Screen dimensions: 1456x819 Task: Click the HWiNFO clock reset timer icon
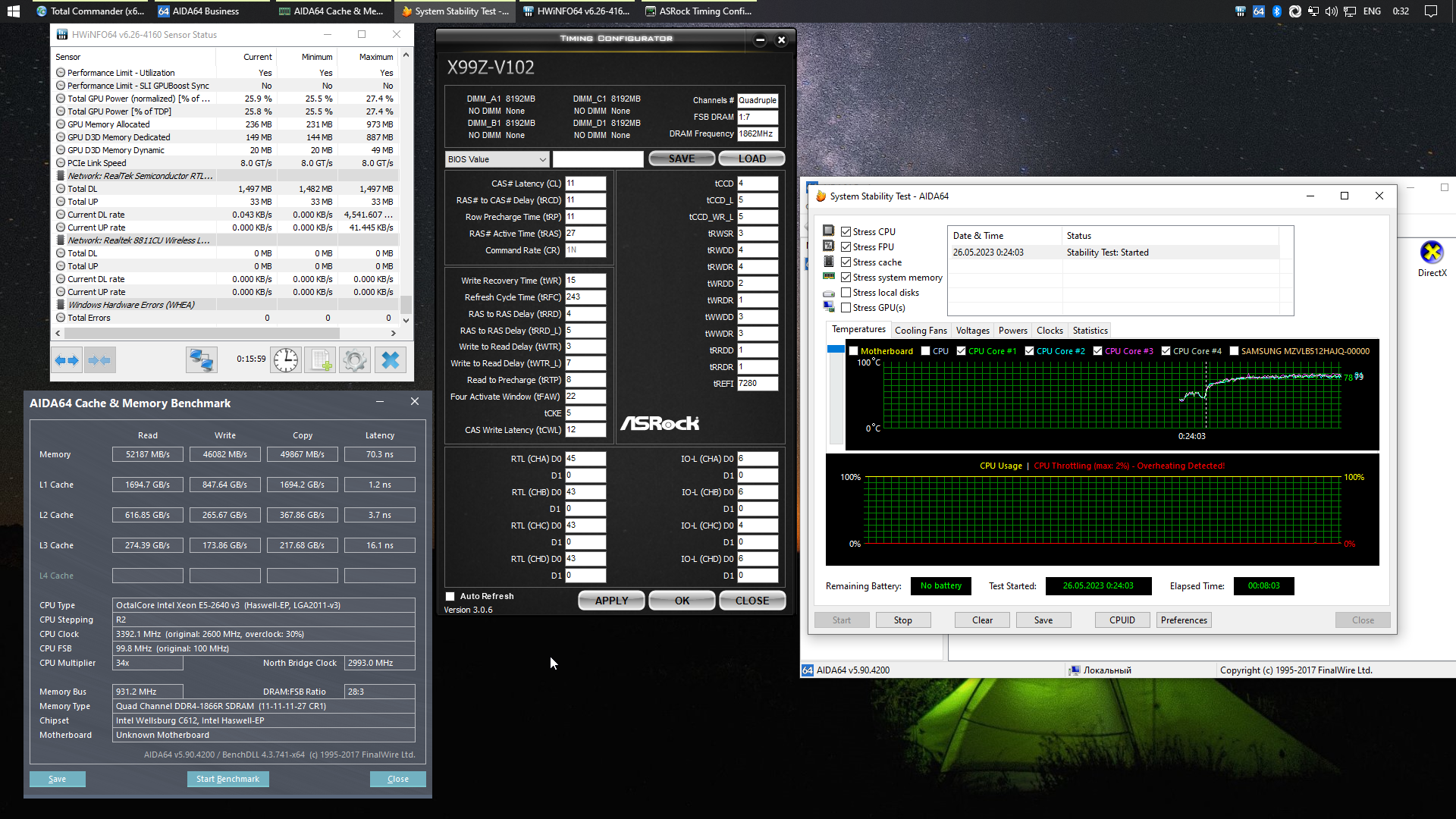(286, 360)
